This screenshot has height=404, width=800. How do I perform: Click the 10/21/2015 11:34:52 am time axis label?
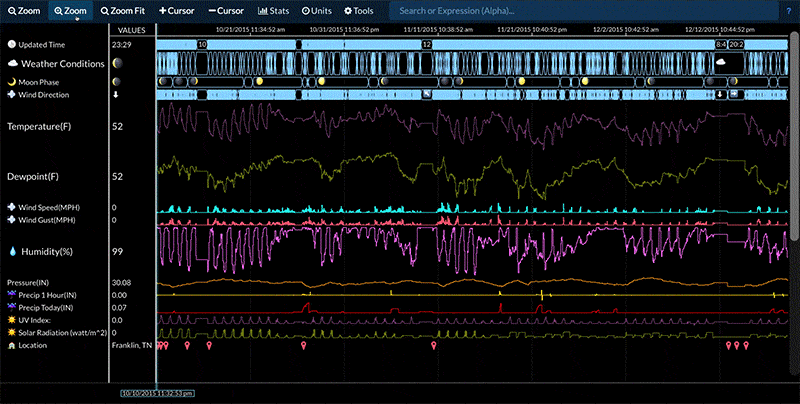coord(250,30)
